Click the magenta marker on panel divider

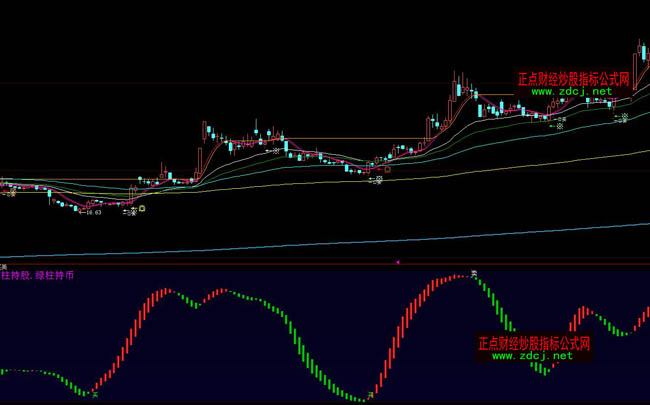[398, 262]
